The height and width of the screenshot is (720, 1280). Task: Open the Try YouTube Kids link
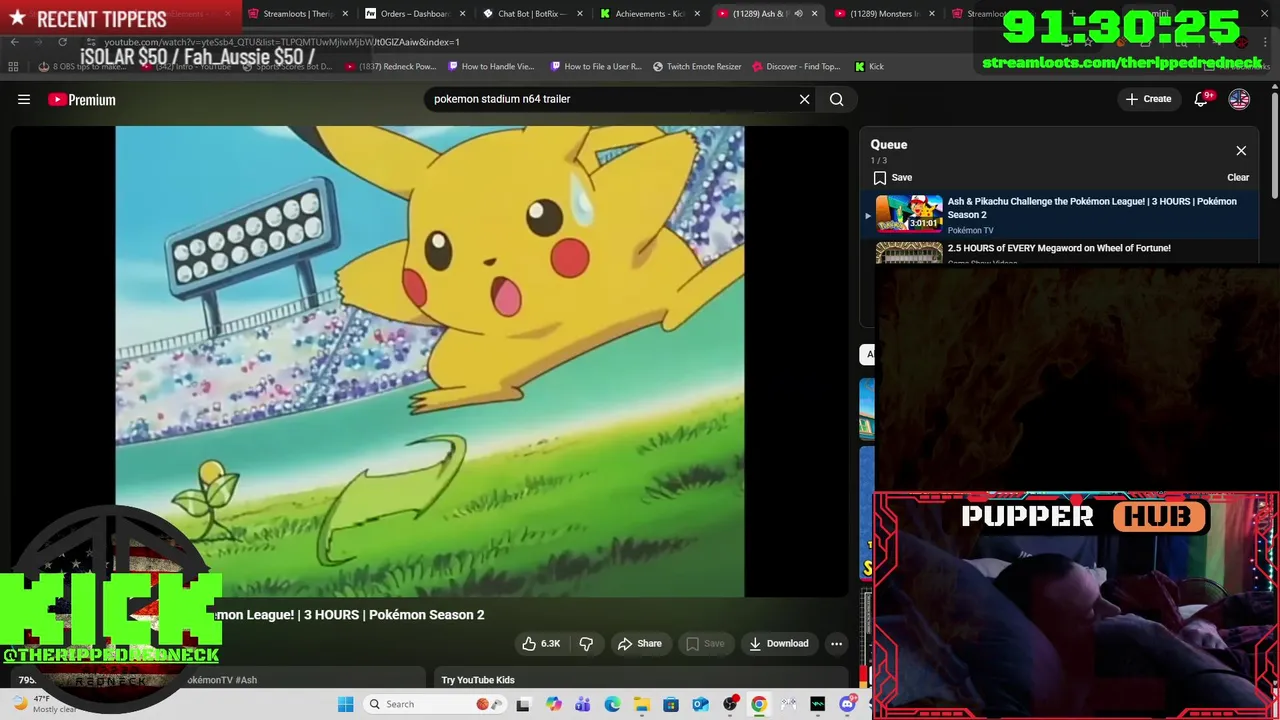[478, 680]
